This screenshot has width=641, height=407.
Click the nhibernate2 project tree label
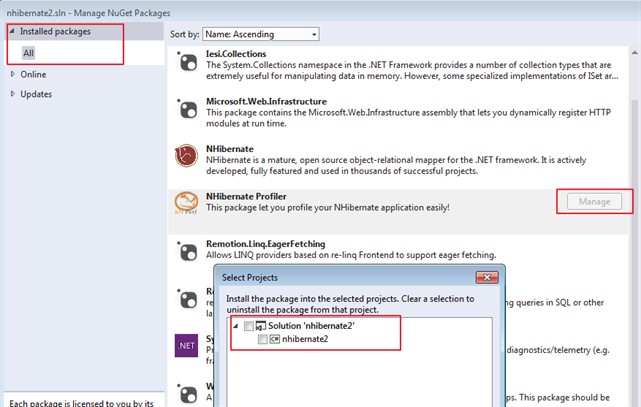coord(305,339)
